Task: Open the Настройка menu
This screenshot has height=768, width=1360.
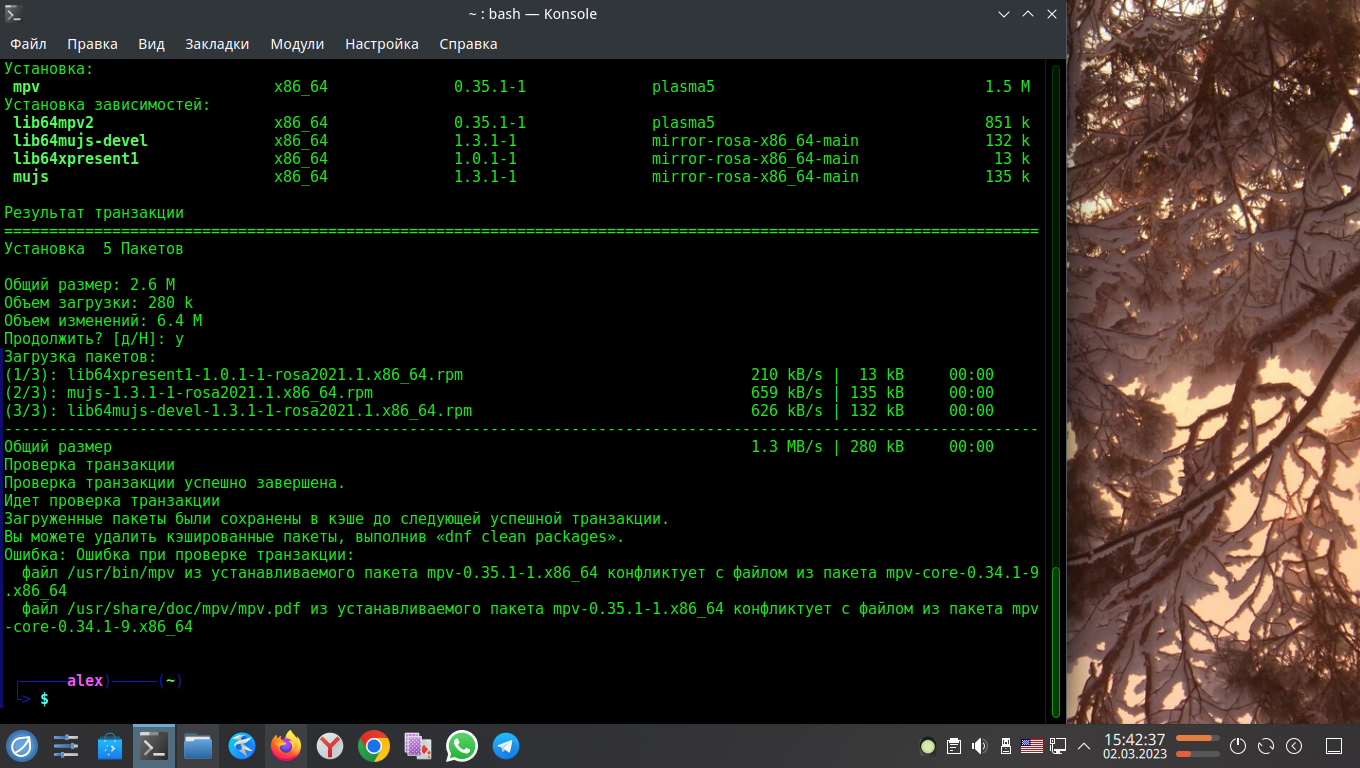Action: tap(381, 44)
